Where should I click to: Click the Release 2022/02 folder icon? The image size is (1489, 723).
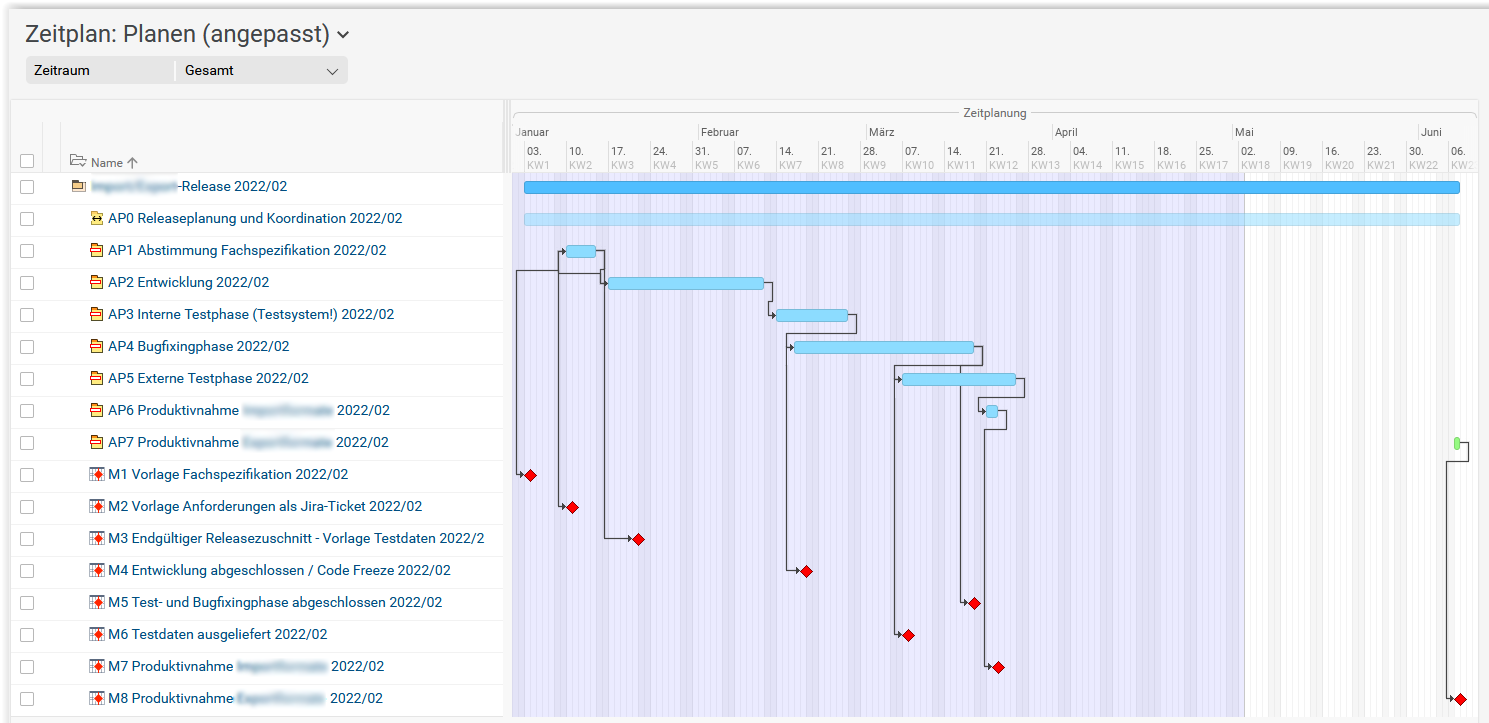(78, 186)
